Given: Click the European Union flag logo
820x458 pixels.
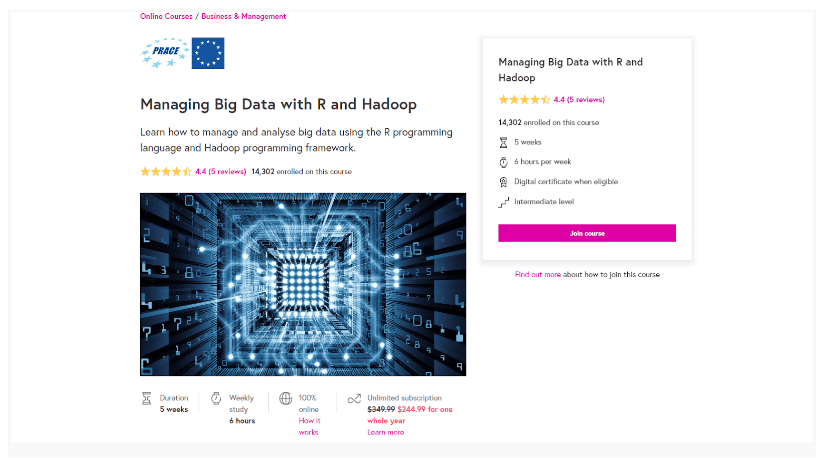Looking at the screenshot, I should point(208,54).
